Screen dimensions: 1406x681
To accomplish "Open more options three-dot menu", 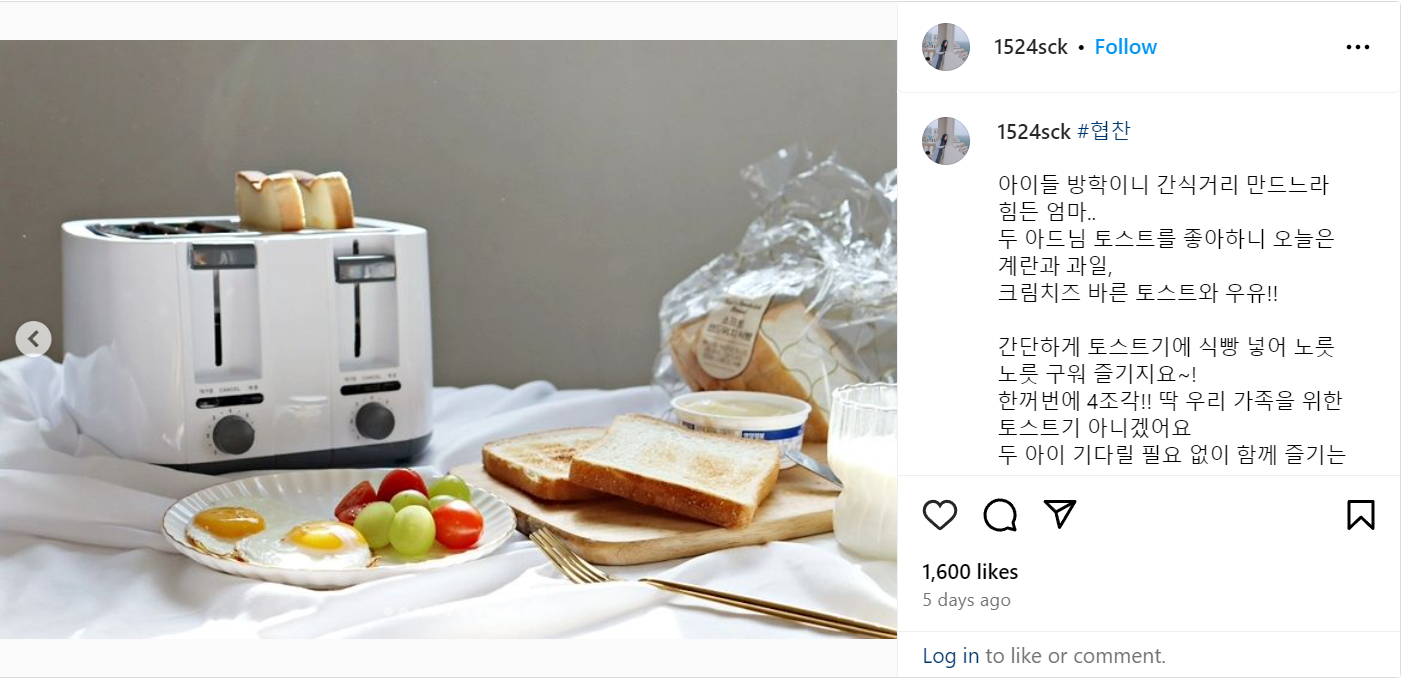I will click(1358, 47).
